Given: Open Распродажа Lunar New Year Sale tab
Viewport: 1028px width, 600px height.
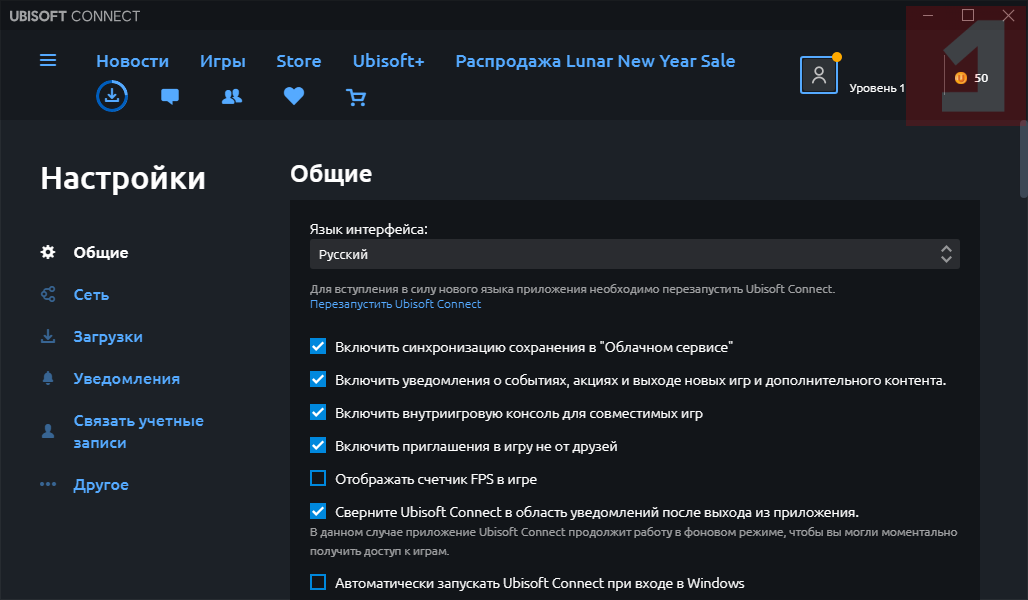Looking at the screenshot, I should (595, 62).
